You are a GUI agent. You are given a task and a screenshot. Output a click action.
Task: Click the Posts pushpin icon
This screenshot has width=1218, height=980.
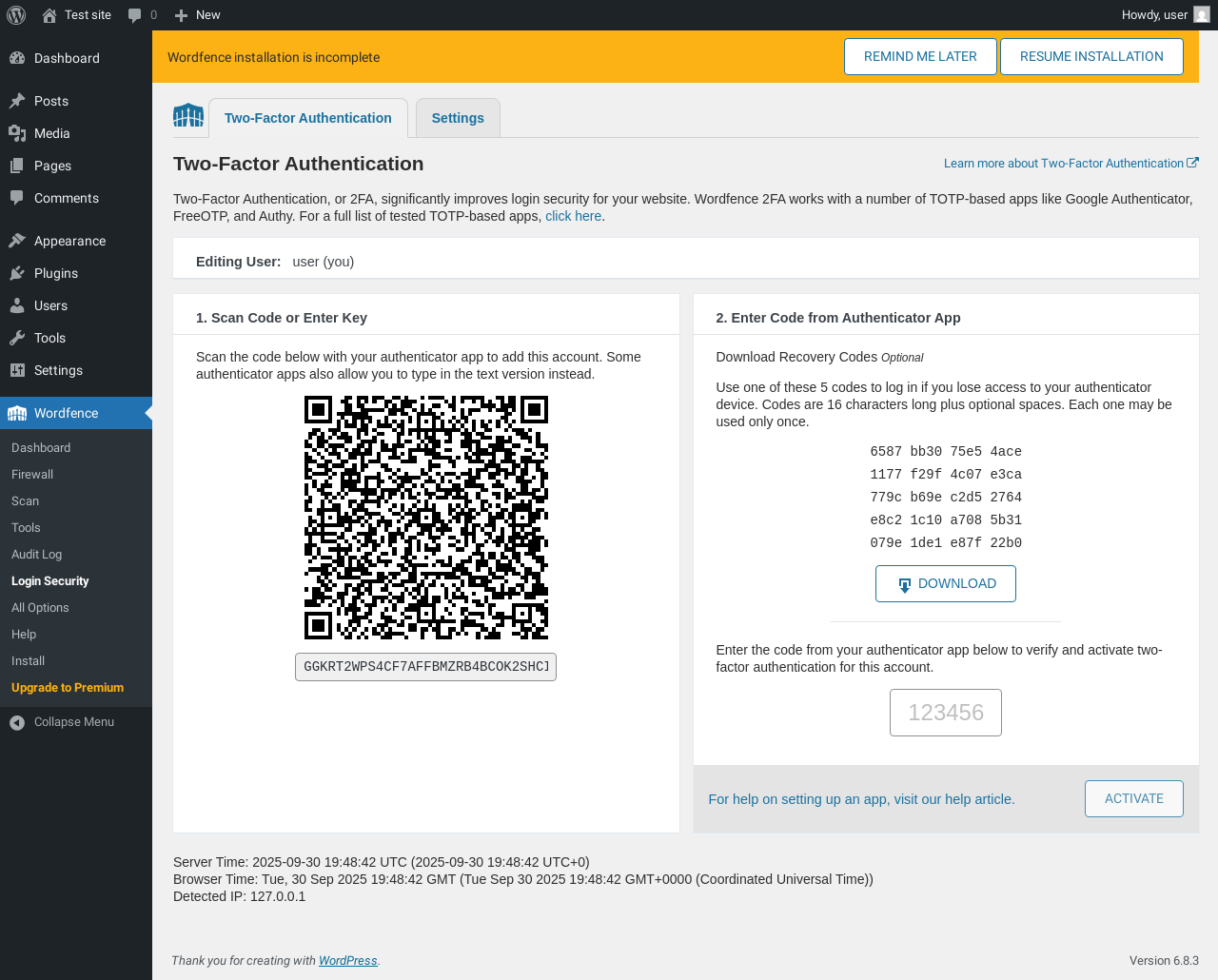pos(17,101)
